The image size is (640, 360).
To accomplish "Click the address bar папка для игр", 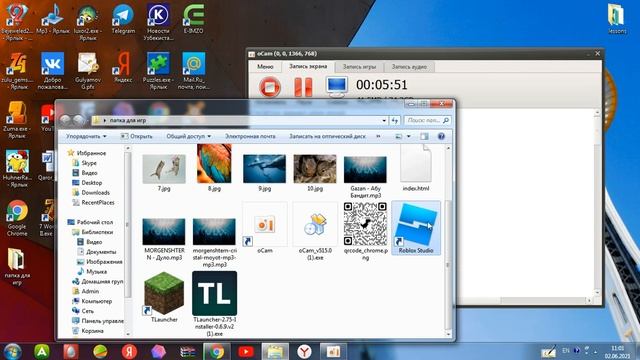I will (x=239, y=120).
